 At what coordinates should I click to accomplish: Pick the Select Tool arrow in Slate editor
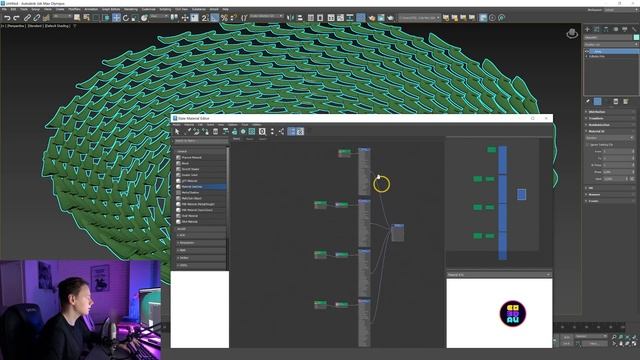pos(177,131)
